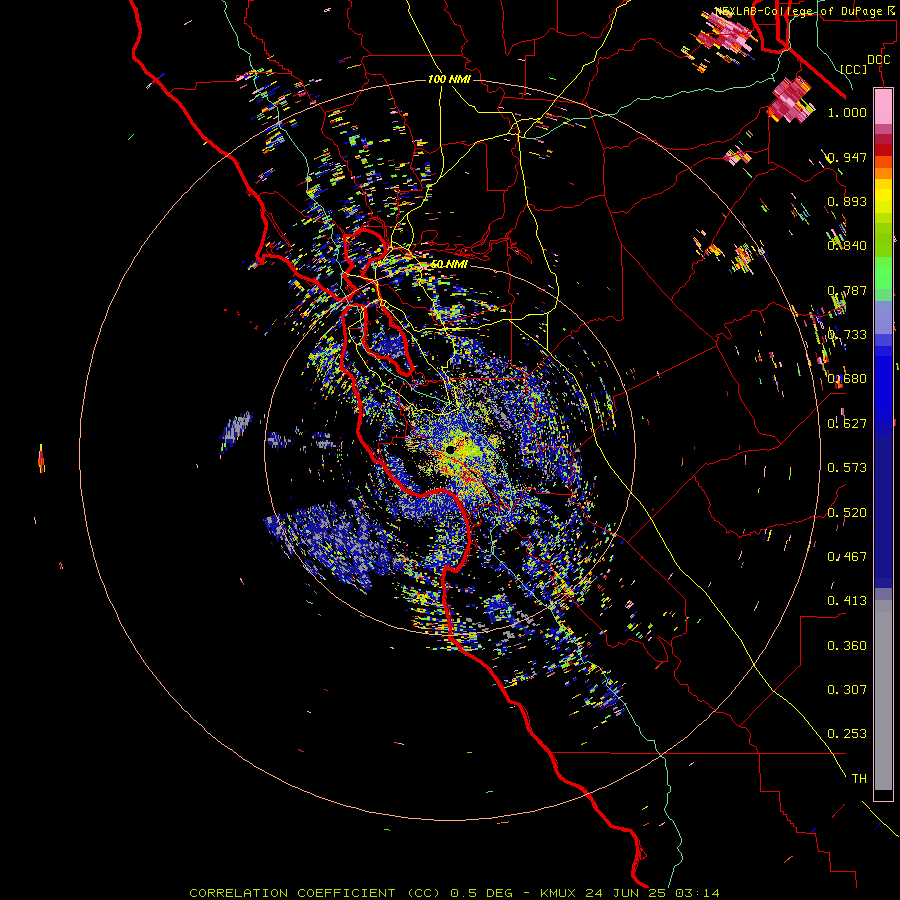
Task: Click the 0.680 legend value
Action: tap(847, 379)
